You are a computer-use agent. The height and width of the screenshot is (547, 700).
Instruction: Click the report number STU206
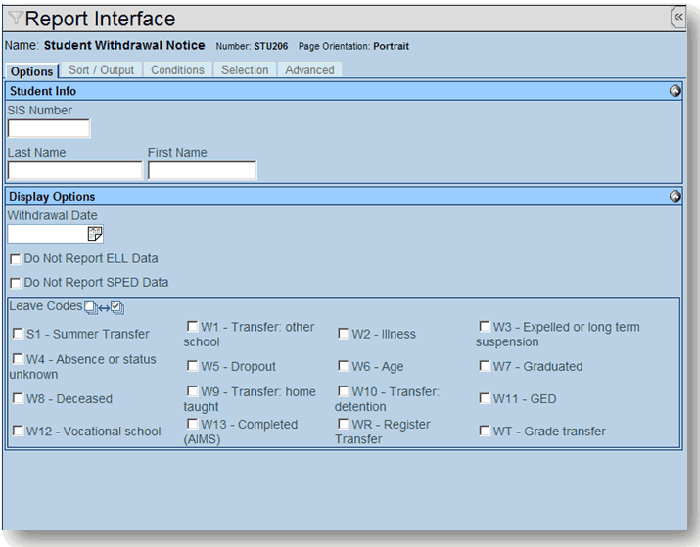271,46
